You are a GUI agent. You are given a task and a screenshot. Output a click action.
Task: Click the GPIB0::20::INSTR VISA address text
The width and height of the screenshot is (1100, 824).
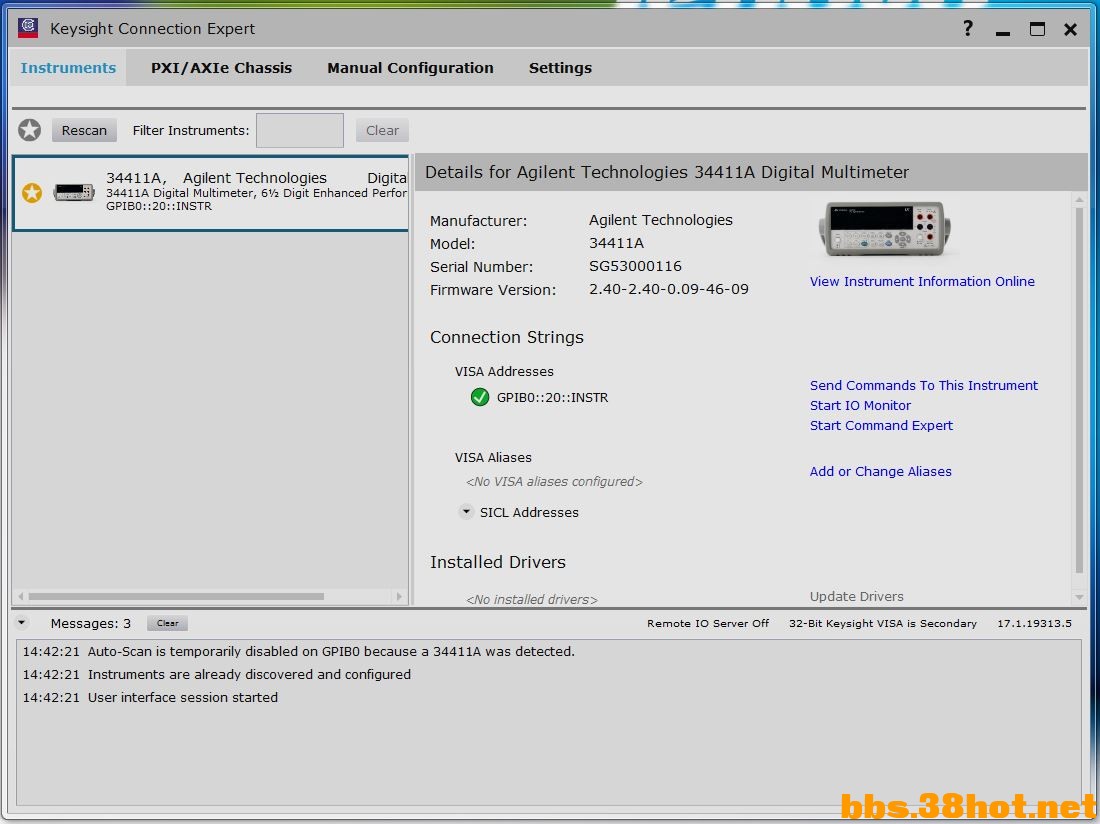point(552,398)
